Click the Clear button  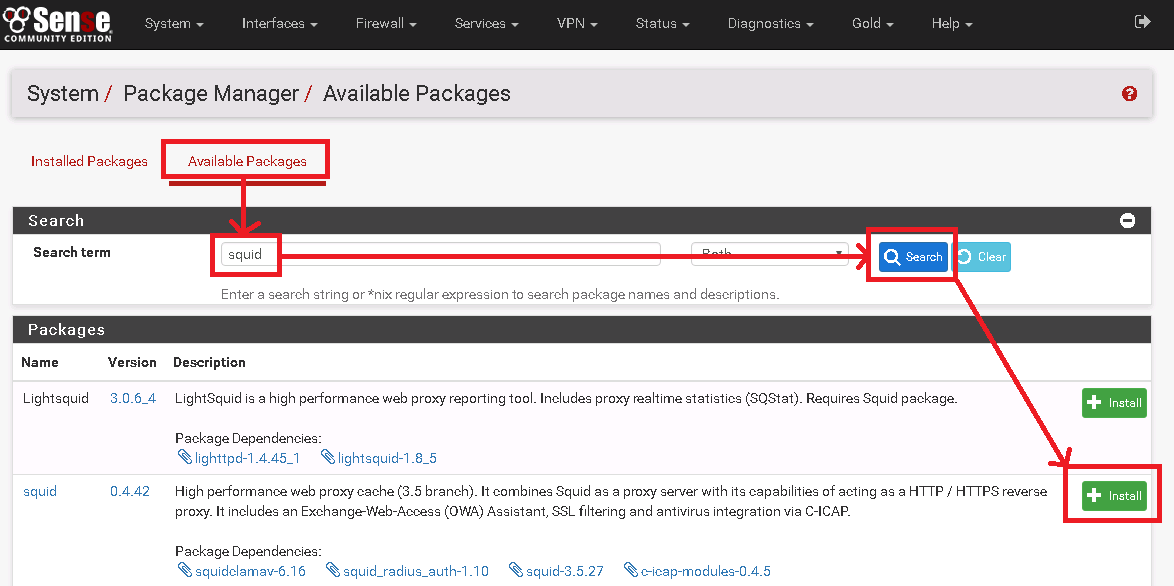click(x=982, y=257)
